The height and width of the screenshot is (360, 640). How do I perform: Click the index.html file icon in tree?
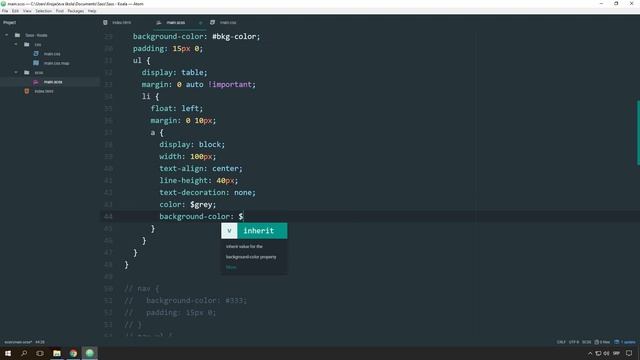pos(27,91)
